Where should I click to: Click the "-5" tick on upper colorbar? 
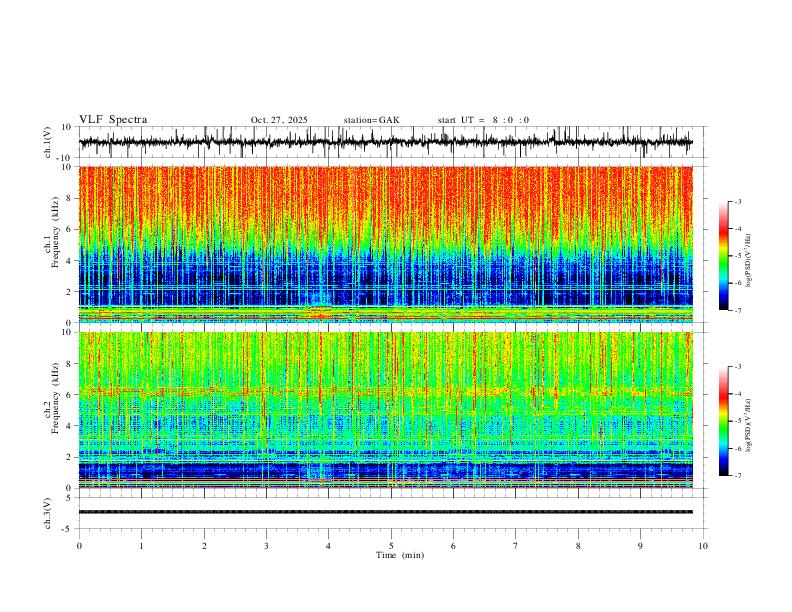click(x=738, y=256)
